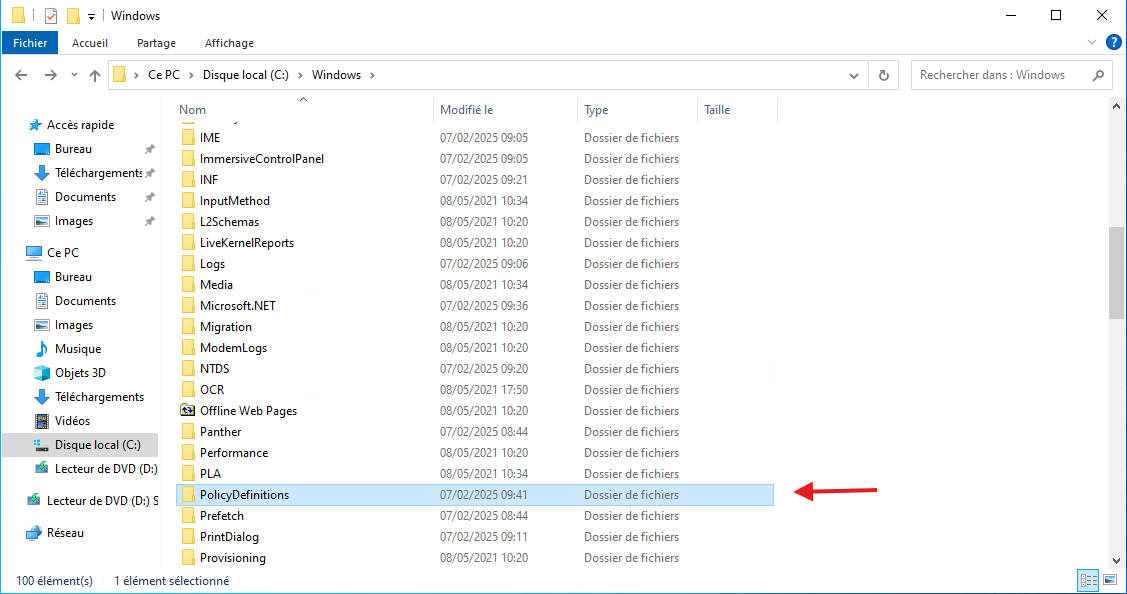Select the PolicyDefinitions folder icon
Viewport: 1127px width, 594px height.
click(x=188, y=495)
